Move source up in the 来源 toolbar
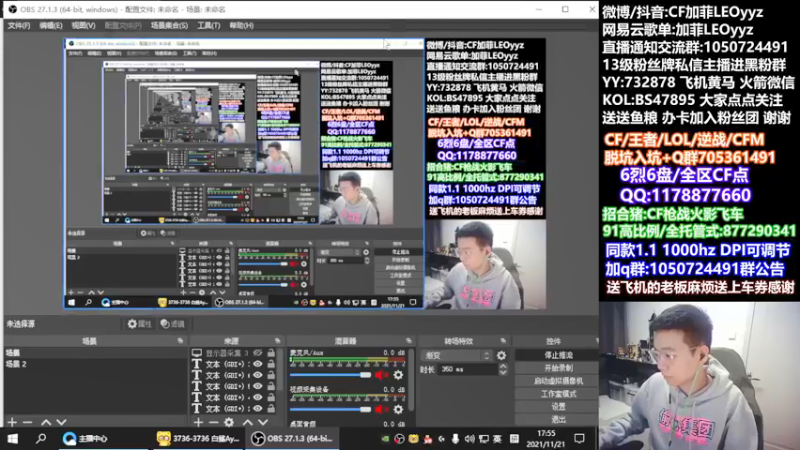The width and height of the screenshot is (800, 450). click(x=247, y=422)
